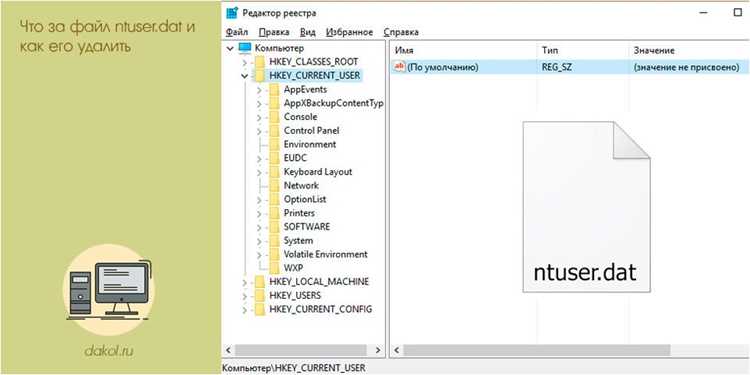Maximize the Registry Editor window
The height and width of the screenshot is (375, 750).
coord(737,13)
